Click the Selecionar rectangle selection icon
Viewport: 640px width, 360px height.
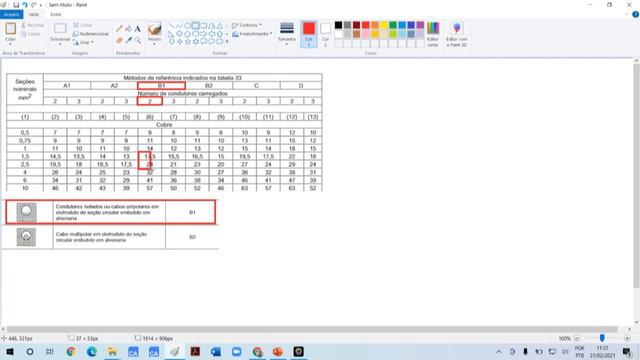tap(60, 28)
